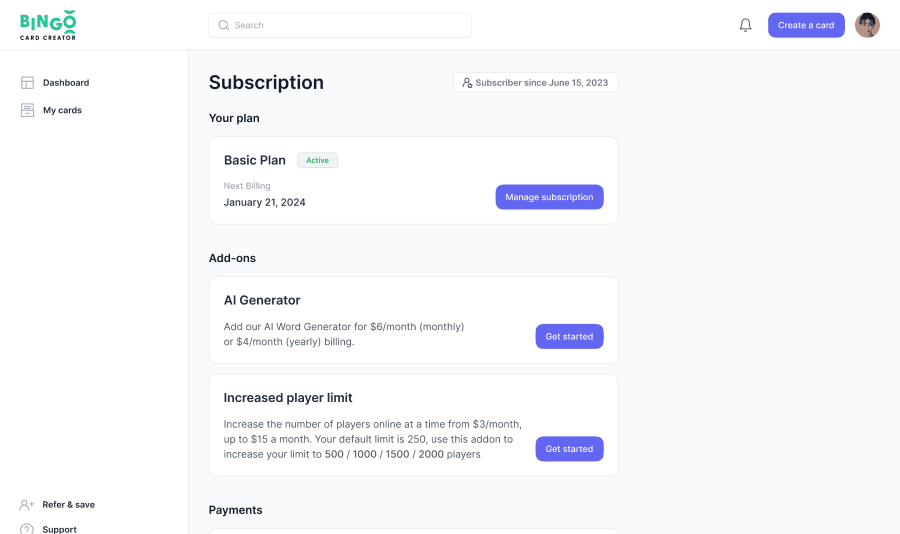The image size is (900, 534).
Task: Click the My cards icon
Action: [27, 110]
